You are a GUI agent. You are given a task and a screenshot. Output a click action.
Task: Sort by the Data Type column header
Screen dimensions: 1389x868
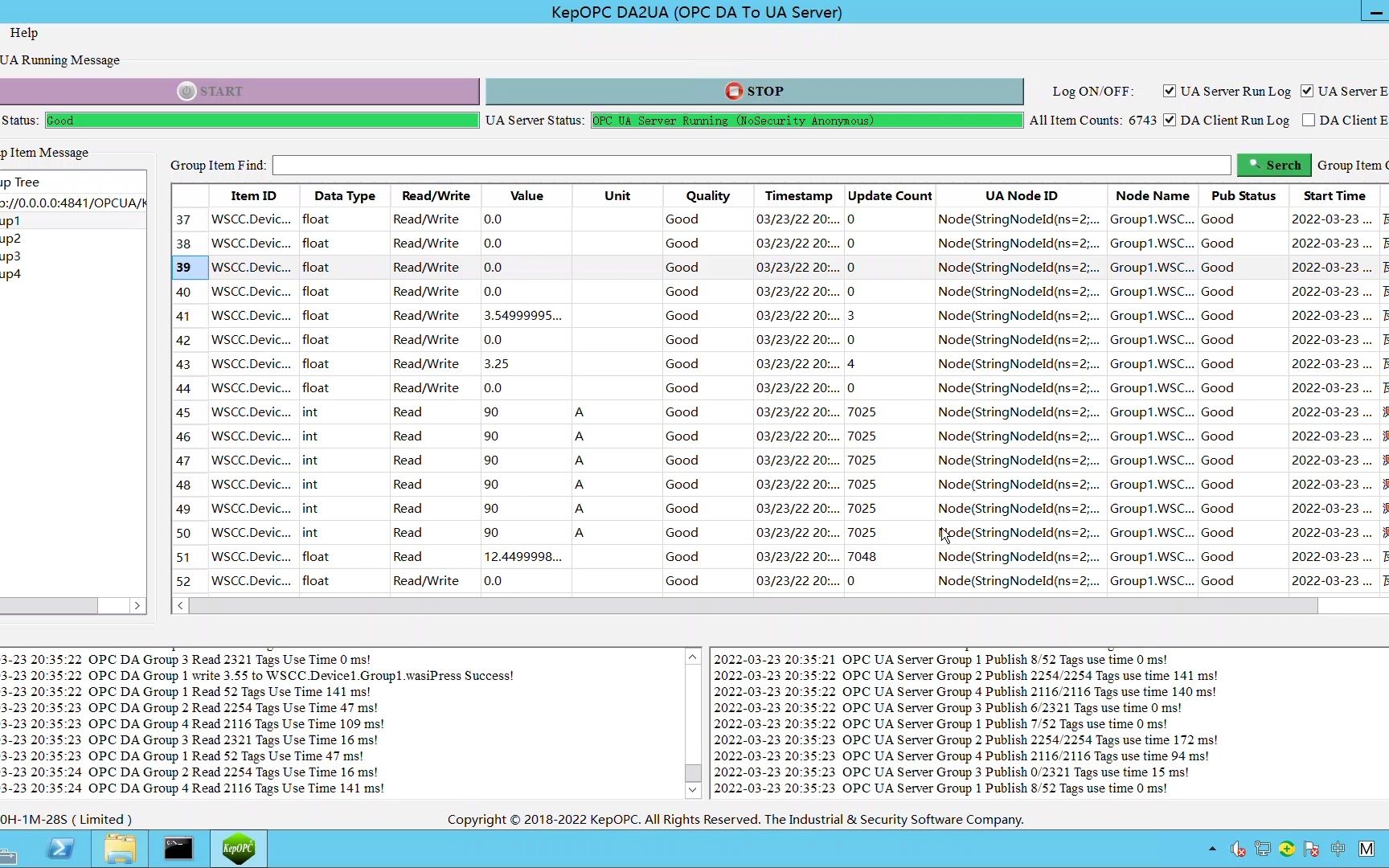click(345, 195)
